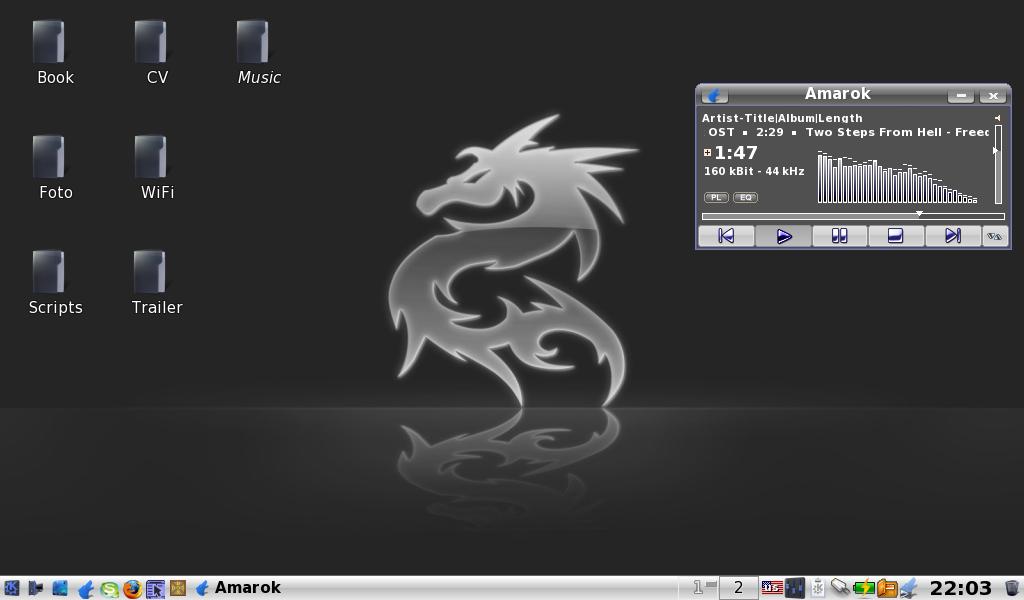
Task: Click the speaker icon above volume bar
Action: pos(997,118)
